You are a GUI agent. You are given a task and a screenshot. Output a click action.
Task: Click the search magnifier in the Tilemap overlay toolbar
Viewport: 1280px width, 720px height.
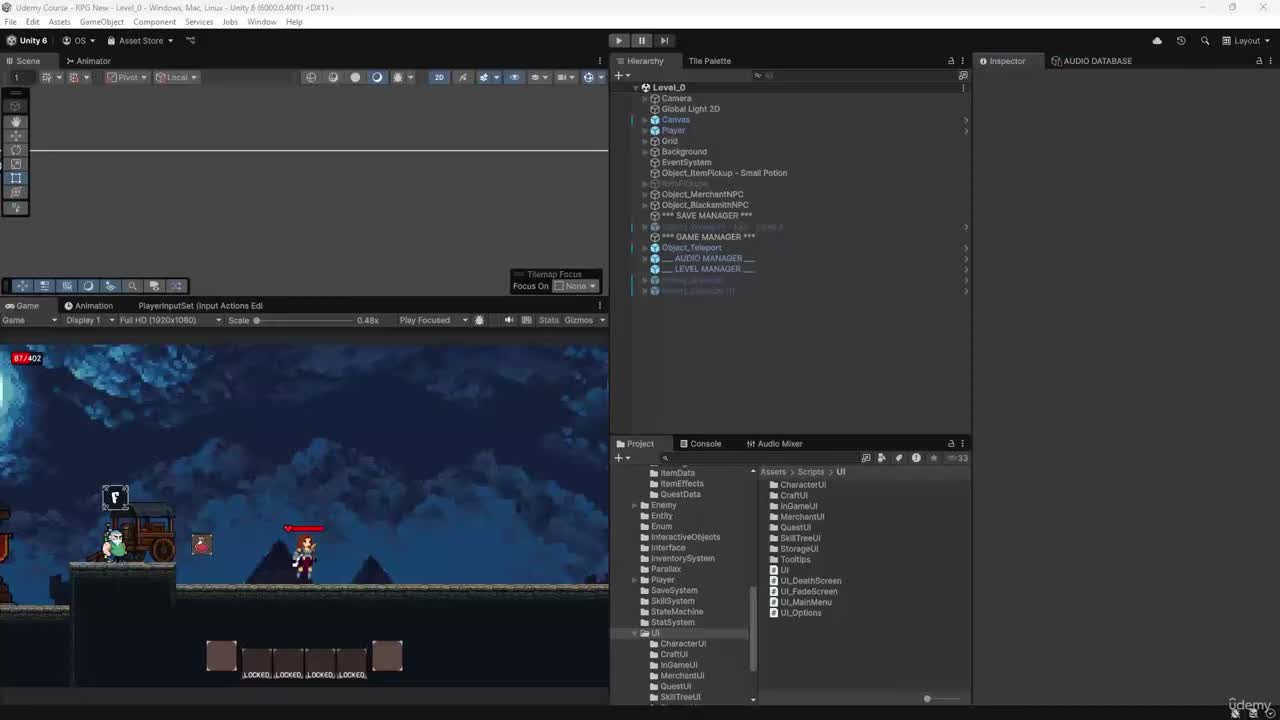coord(132,286)
